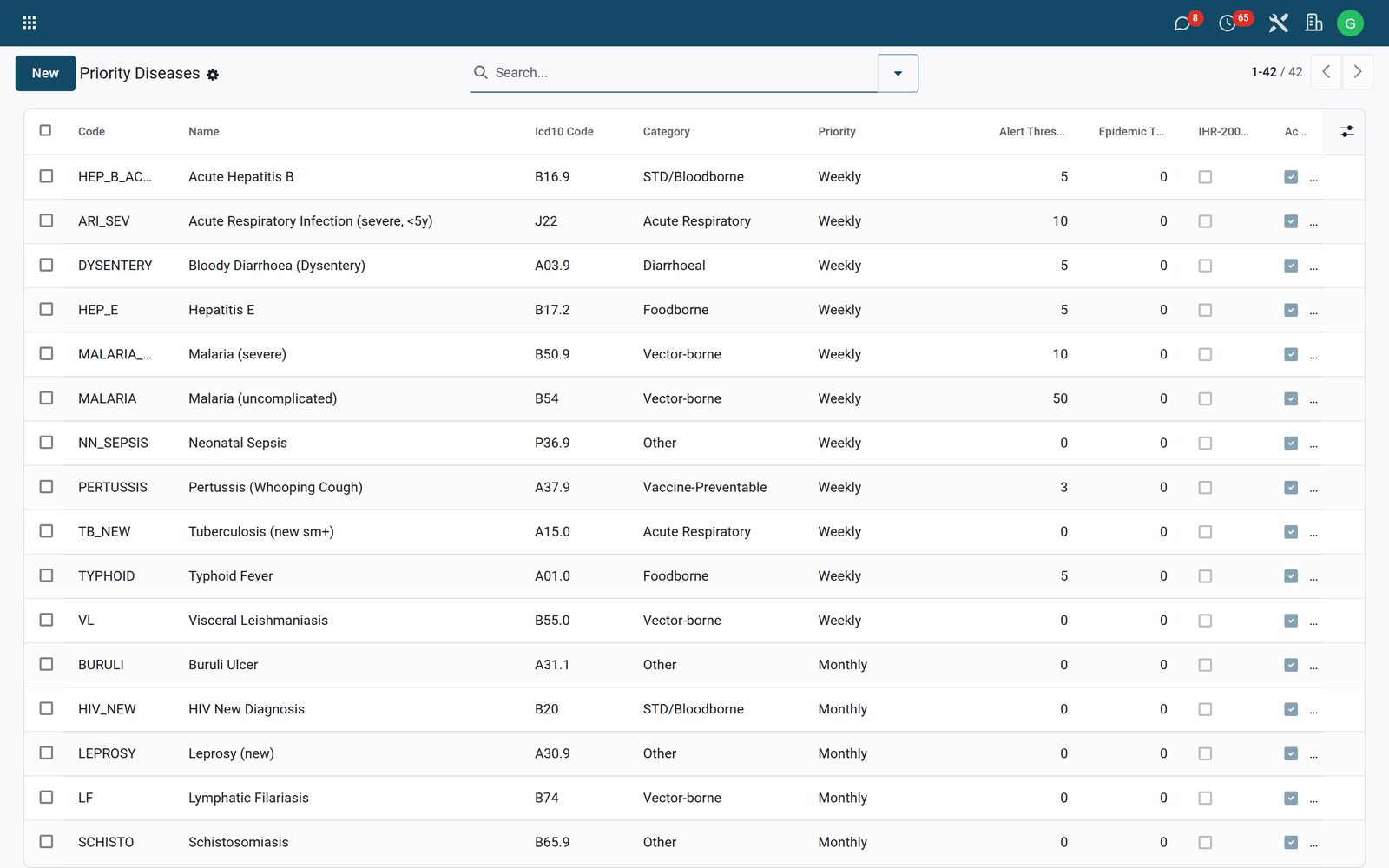Sort by the Category column header
The height and width of the screenshot is (868, 1389).
point(667,132)
